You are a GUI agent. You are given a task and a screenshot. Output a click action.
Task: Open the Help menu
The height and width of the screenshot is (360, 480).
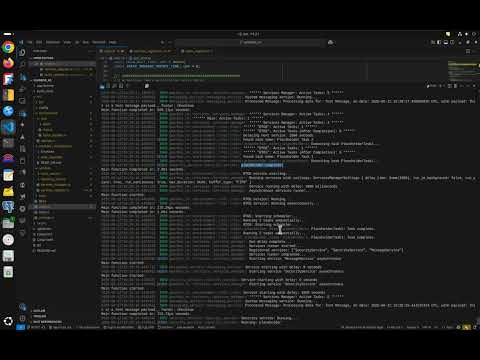[113, 42]
